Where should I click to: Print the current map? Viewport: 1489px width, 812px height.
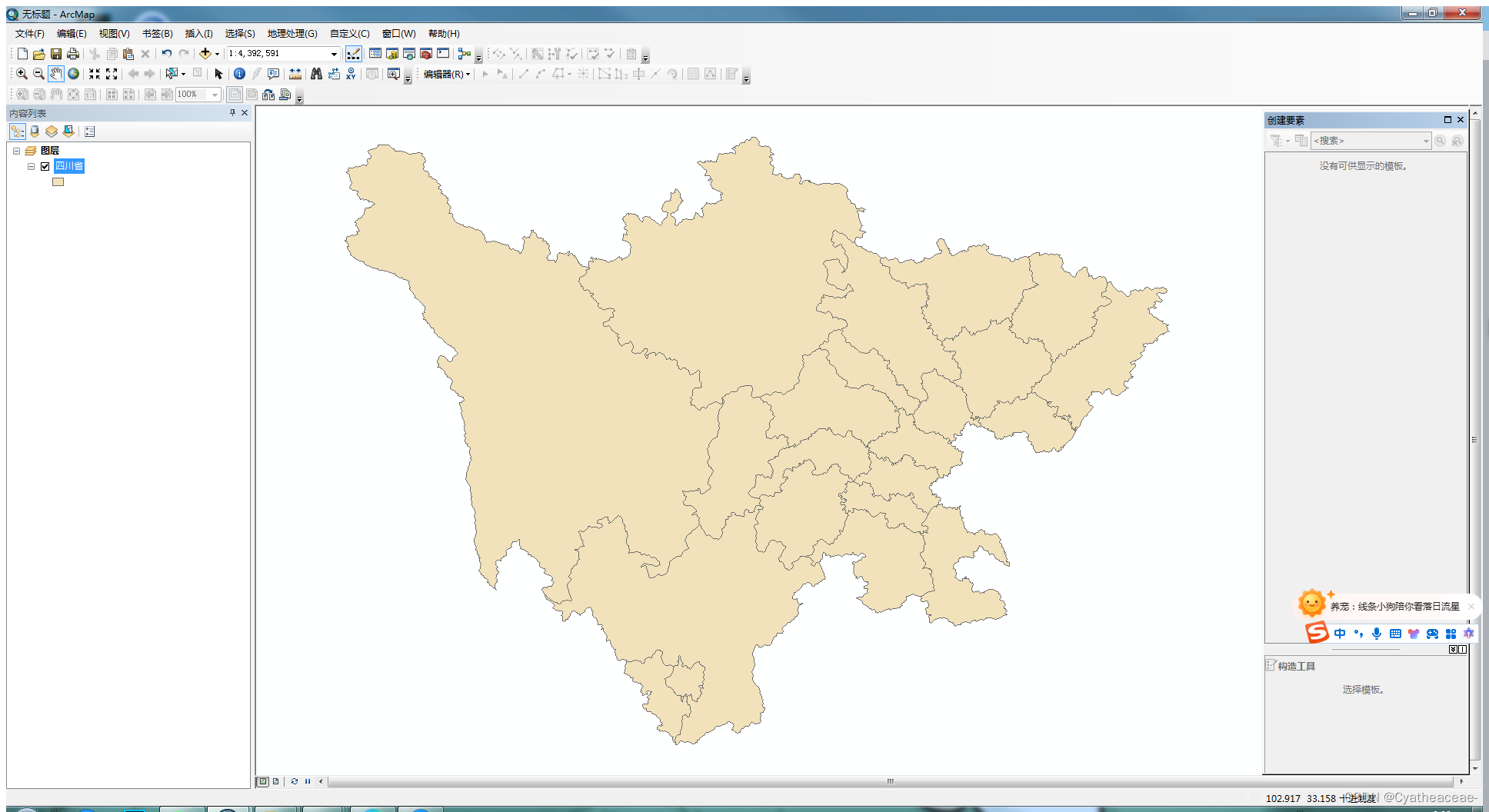73,54
